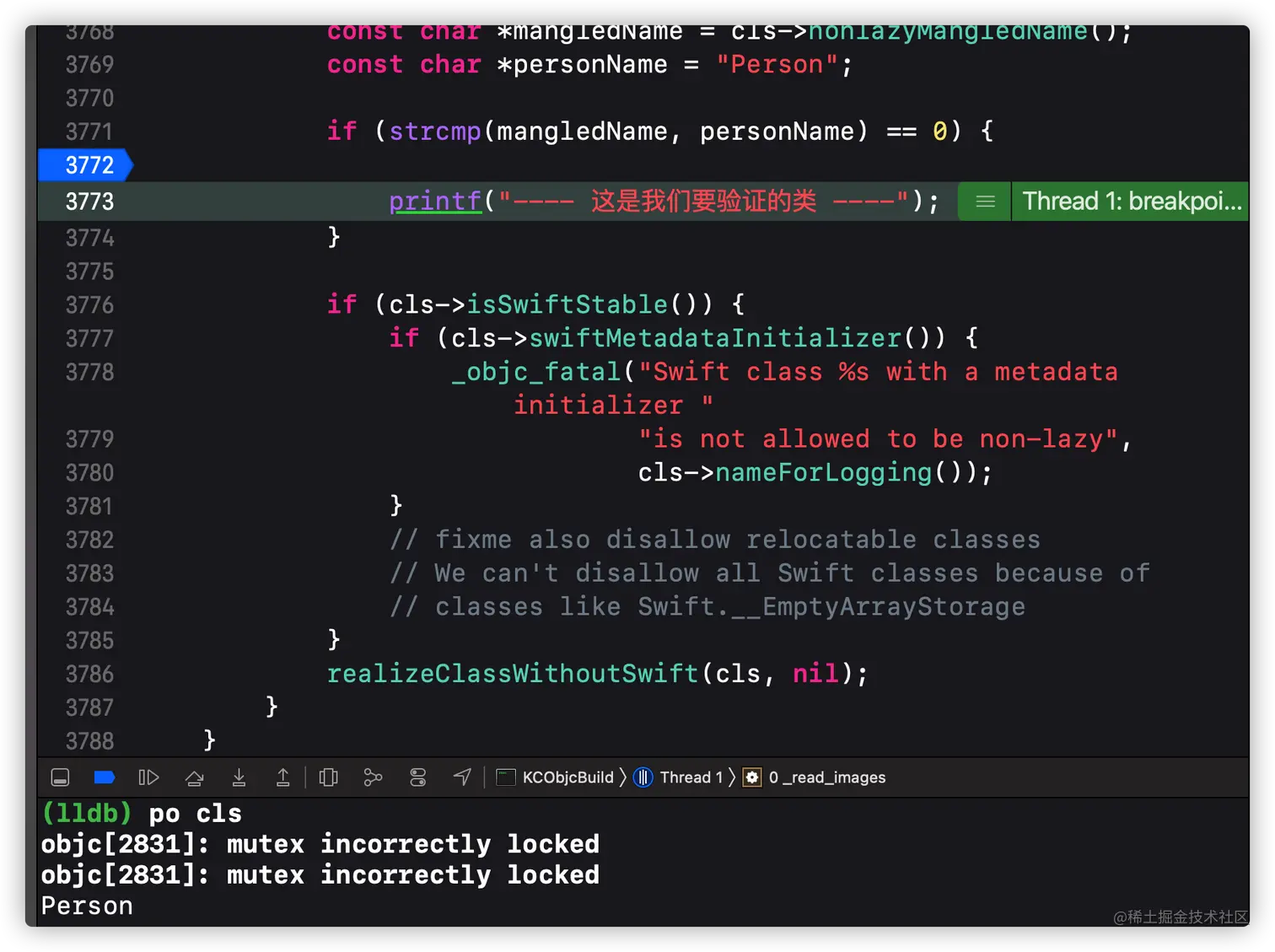Click line number 3769 in the gutter
Screen dimensions: 1275x952
(89, 65)
